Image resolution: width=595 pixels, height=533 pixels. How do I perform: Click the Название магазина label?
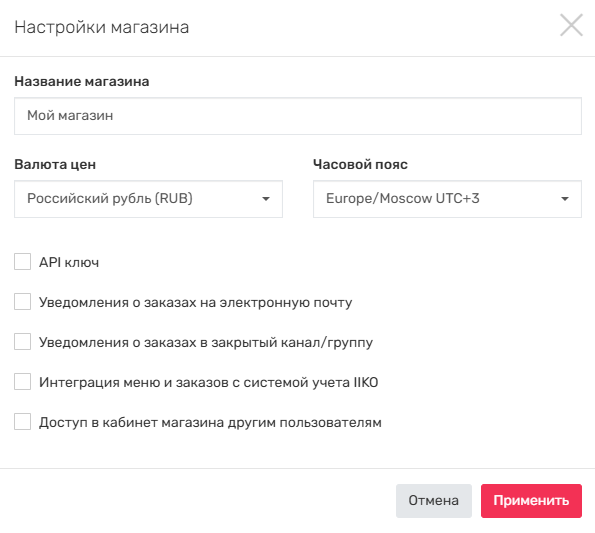click(x=82, y=81)
